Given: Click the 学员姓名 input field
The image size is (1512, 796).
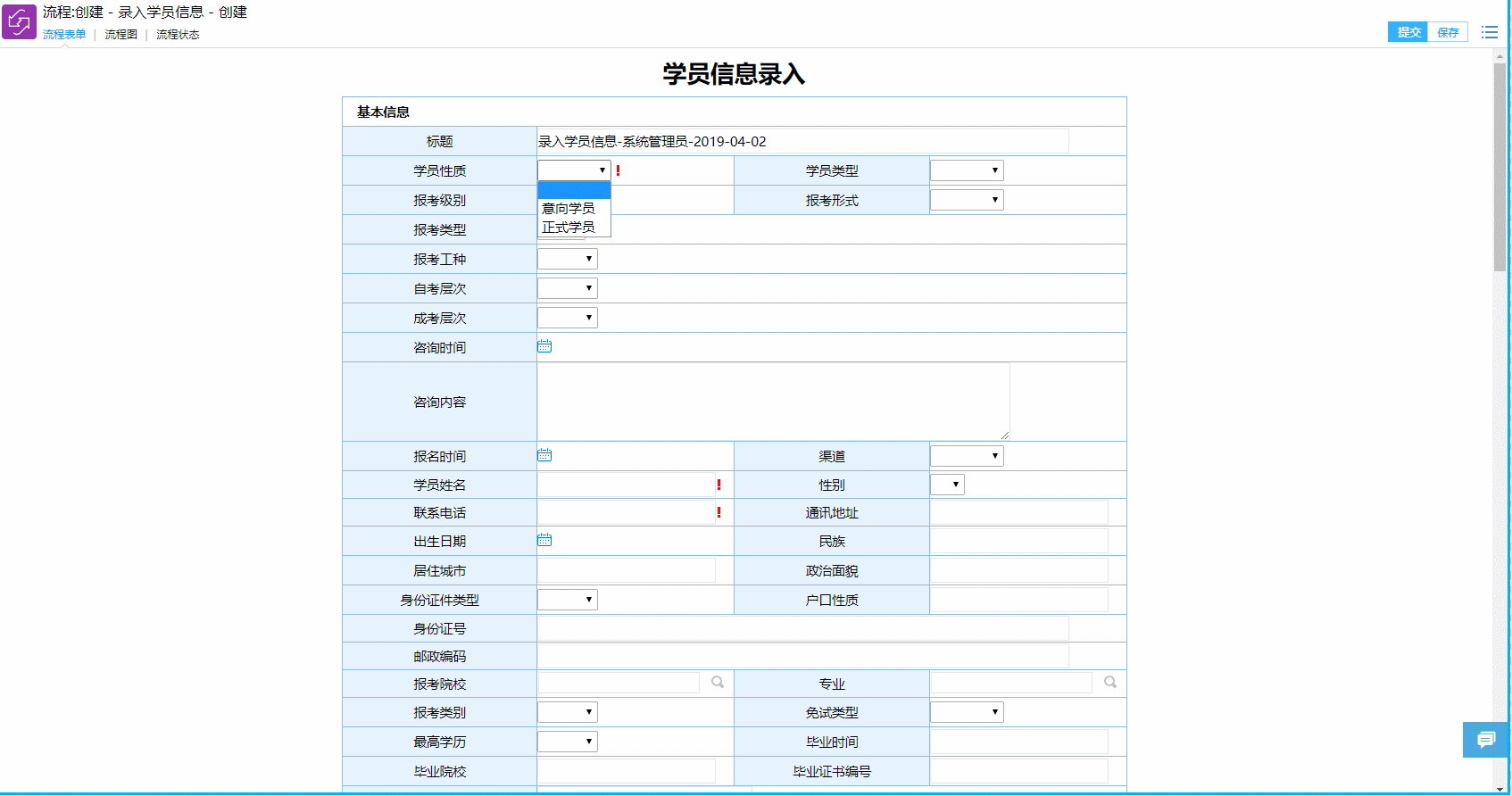Looking at the screenshot, I should [x=626, y=485].
